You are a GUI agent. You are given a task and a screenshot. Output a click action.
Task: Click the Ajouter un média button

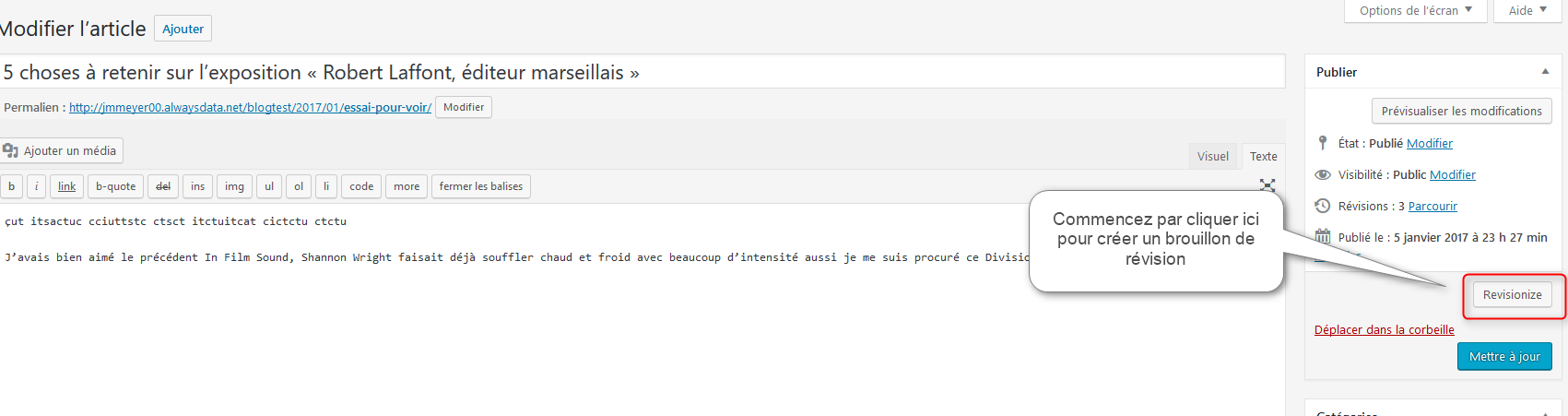61,150
